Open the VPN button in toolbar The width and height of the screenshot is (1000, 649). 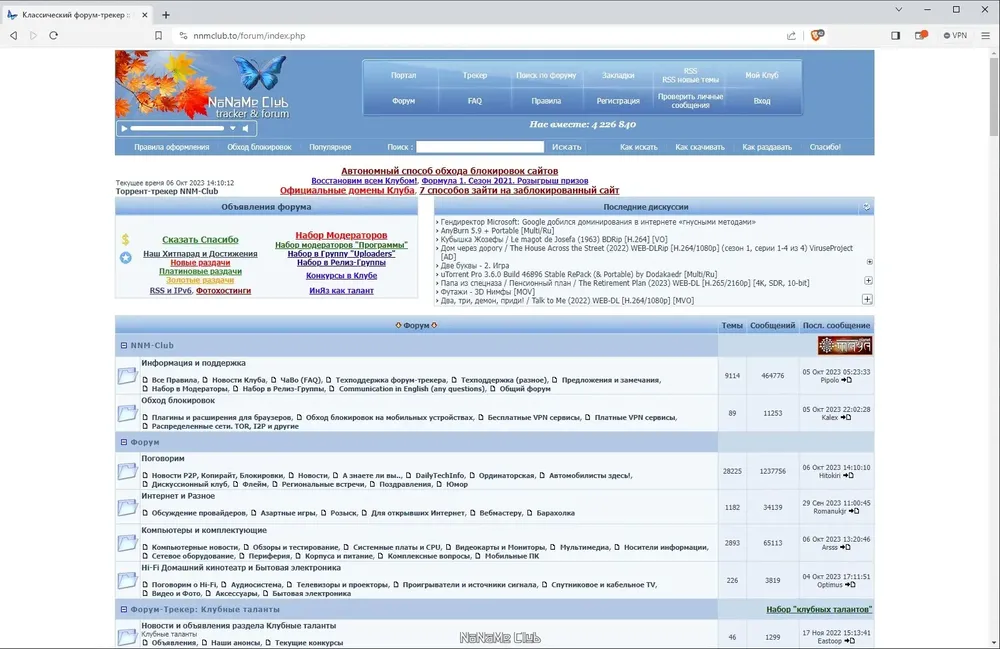click(x=955, y=36)
